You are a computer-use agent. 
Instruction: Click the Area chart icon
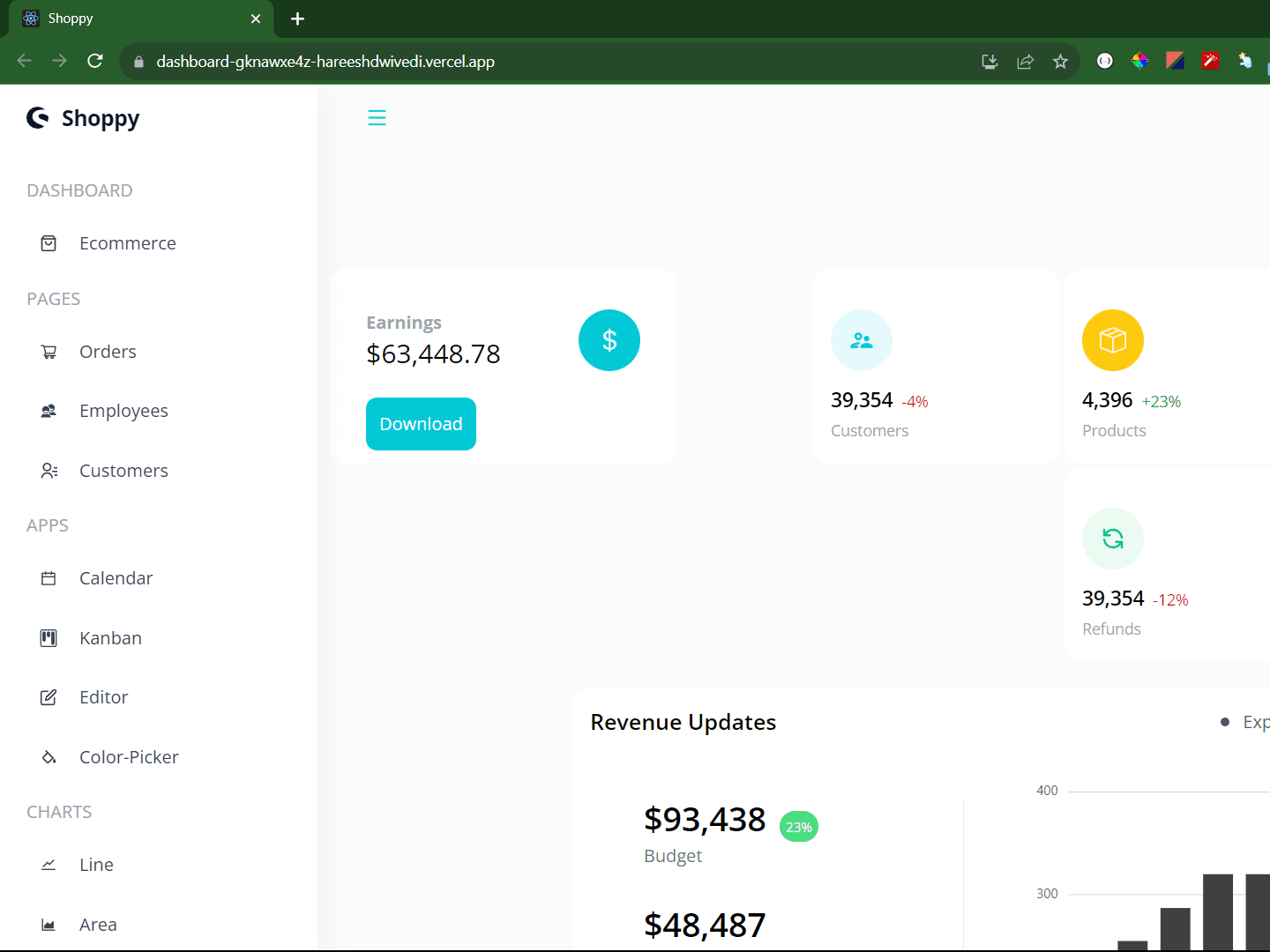point(49,925)
